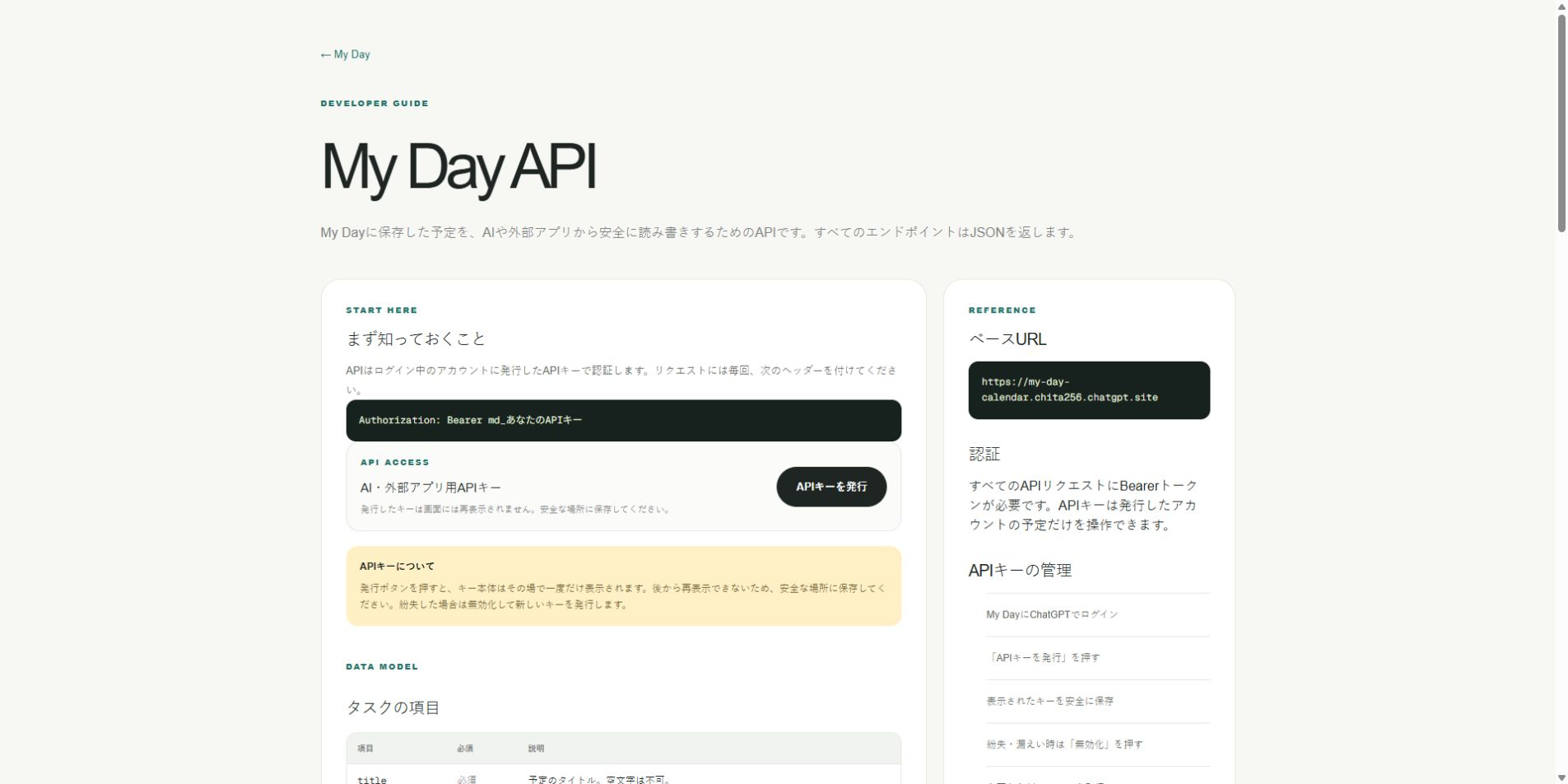This screenshot has height=784, width=1568.
Task: Click the 'APIキーについて' notice title
Action: pyautogui.click(x=397, y=566)
